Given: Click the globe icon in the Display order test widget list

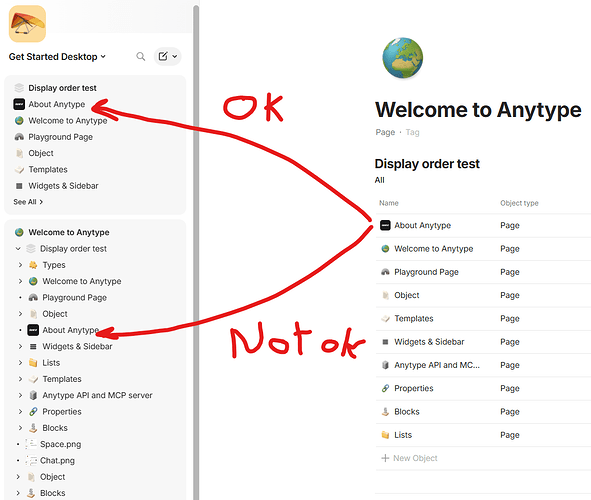Looking at the screenshot, I should (19, 121).
